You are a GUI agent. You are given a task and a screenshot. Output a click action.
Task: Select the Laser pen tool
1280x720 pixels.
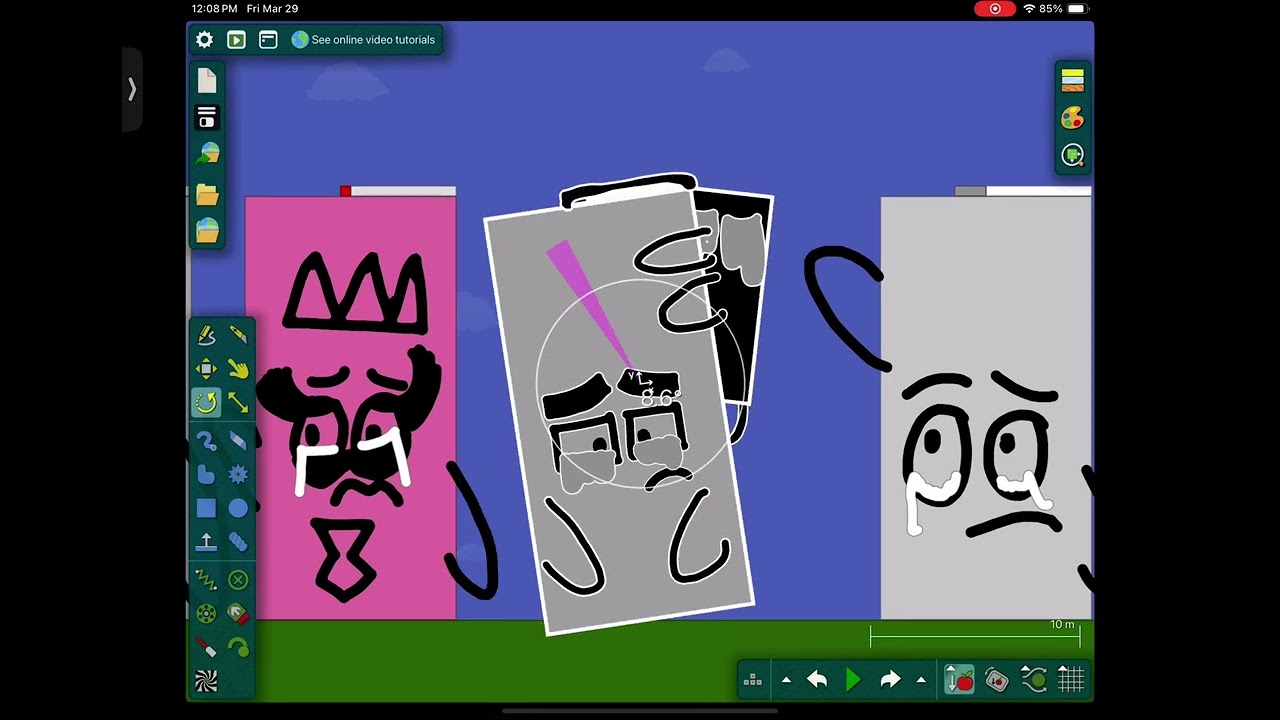click(x=206, y=647)
